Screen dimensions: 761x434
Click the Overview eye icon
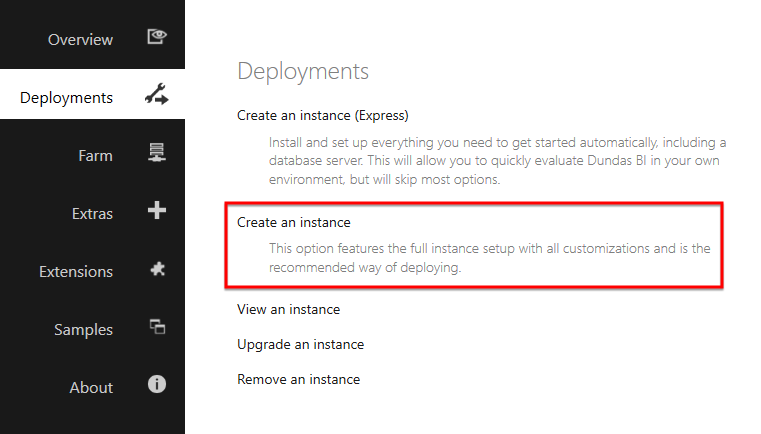coord(157,37)
